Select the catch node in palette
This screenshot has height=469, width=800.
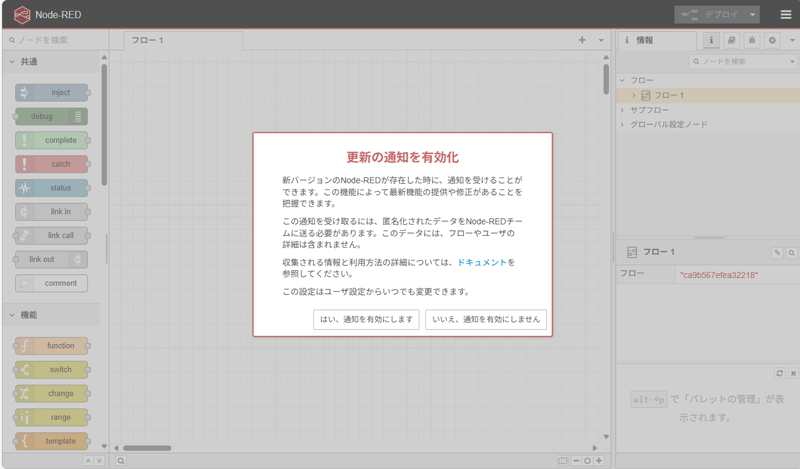tap(52, 164)
